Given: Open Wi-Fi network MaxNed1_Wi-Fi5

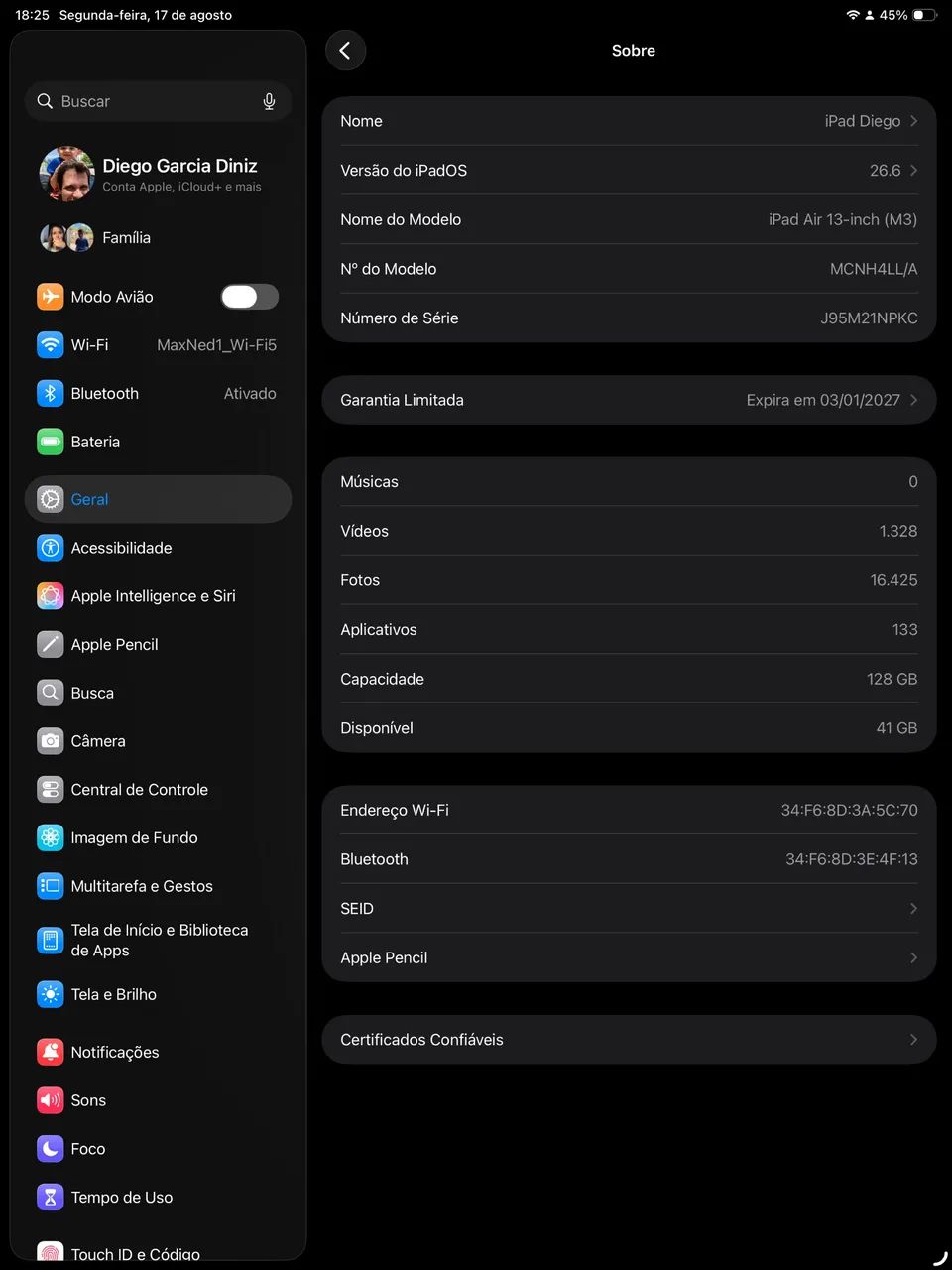Looking at the screenshot, I should click(x=216, y=345).
